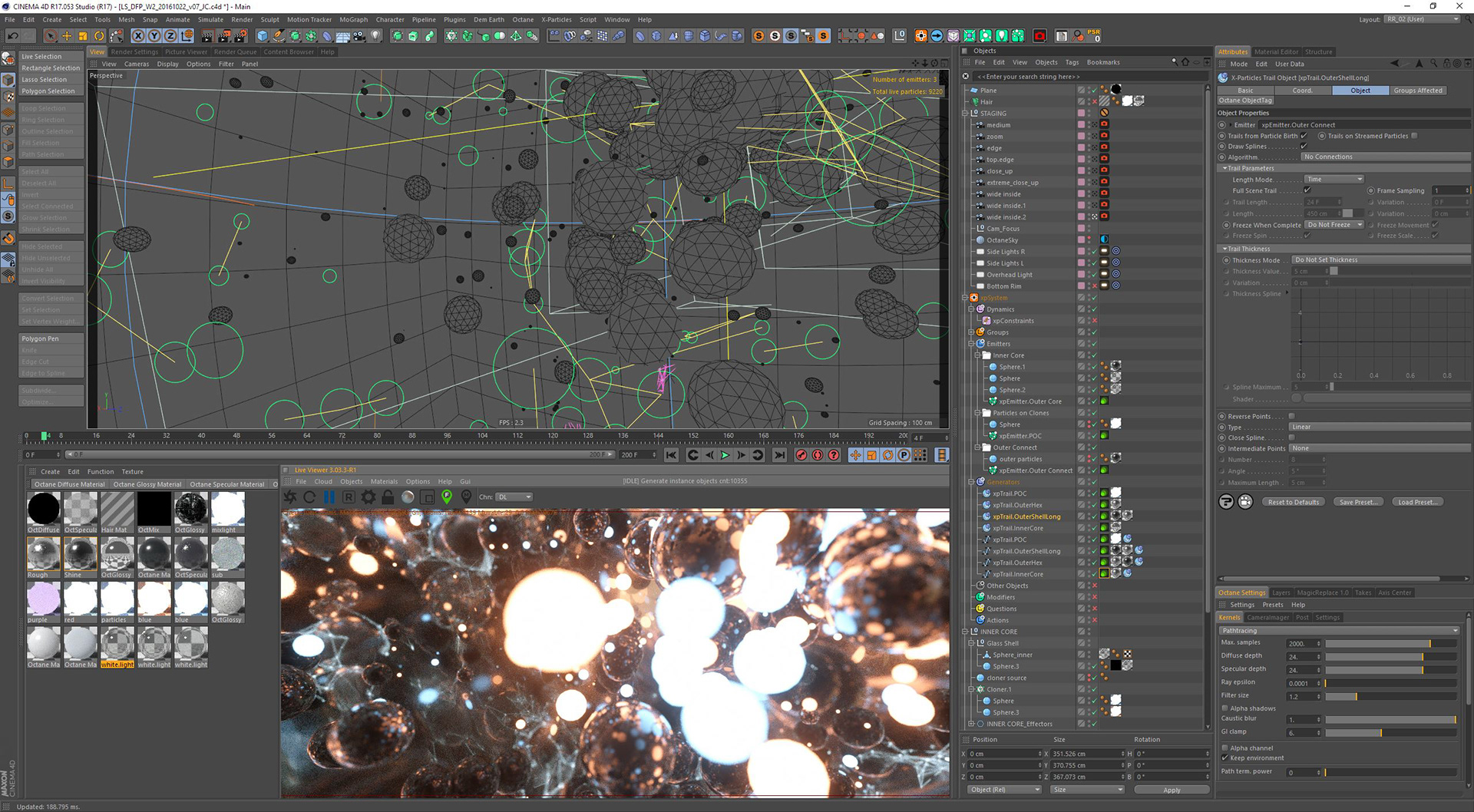Open the Chn: DL channel dropdown

(x=514, y=497)
